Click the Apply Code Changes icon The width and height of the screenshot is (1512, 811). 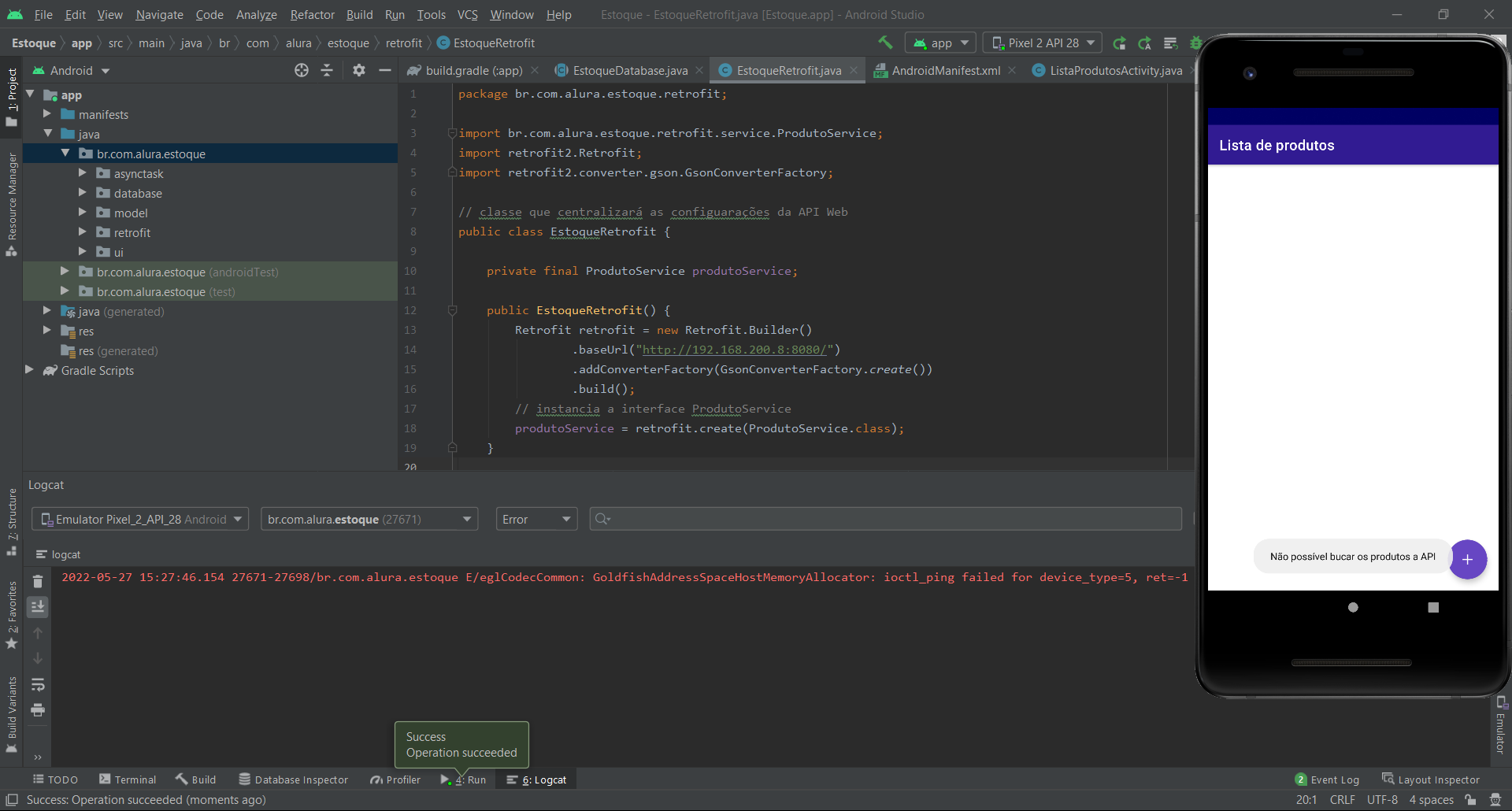[1145, 43]
